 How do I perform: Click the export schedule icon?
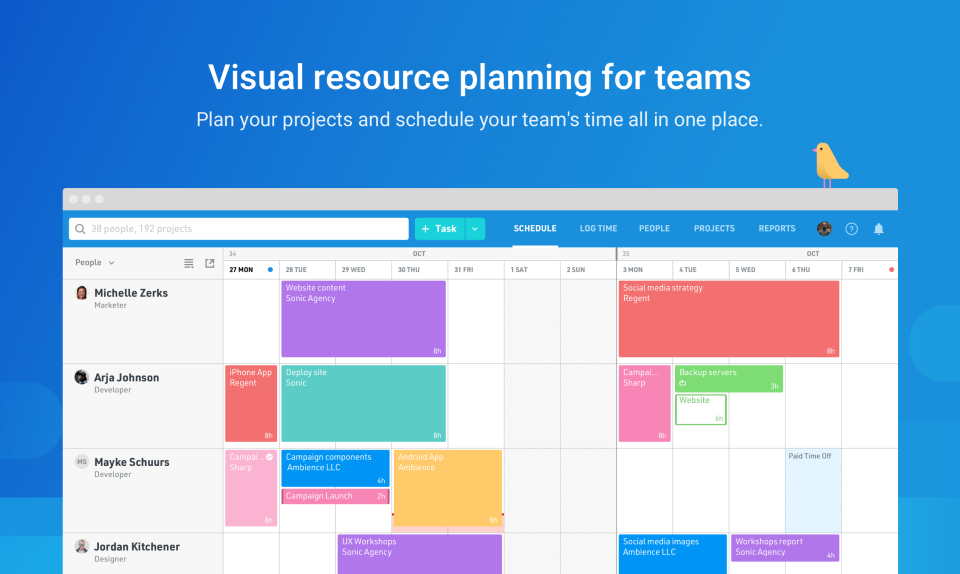tap(210, 263)
